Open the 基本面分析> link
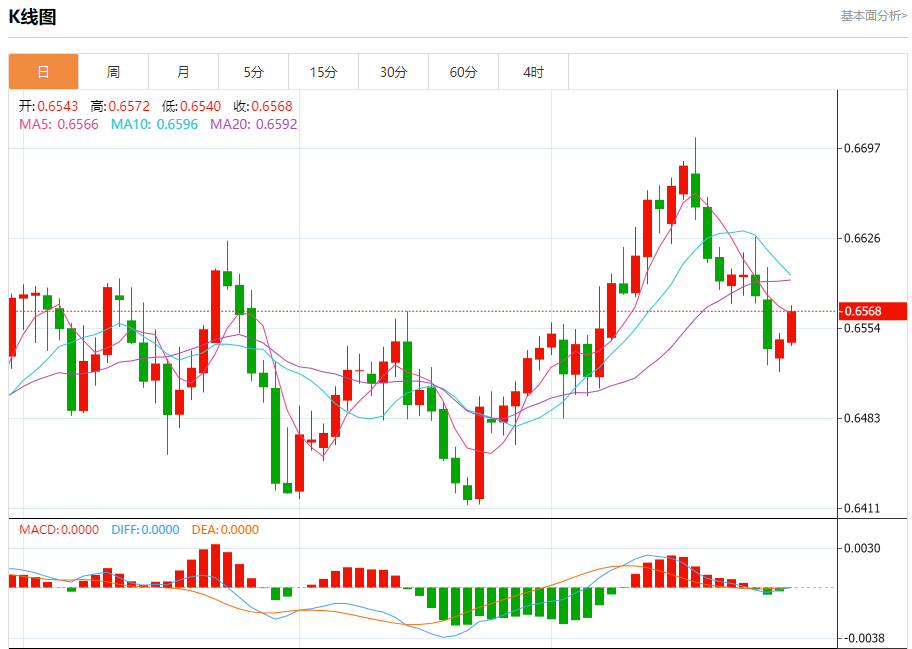912x649 pixels. pyautogui.click(x=874, y=16)
